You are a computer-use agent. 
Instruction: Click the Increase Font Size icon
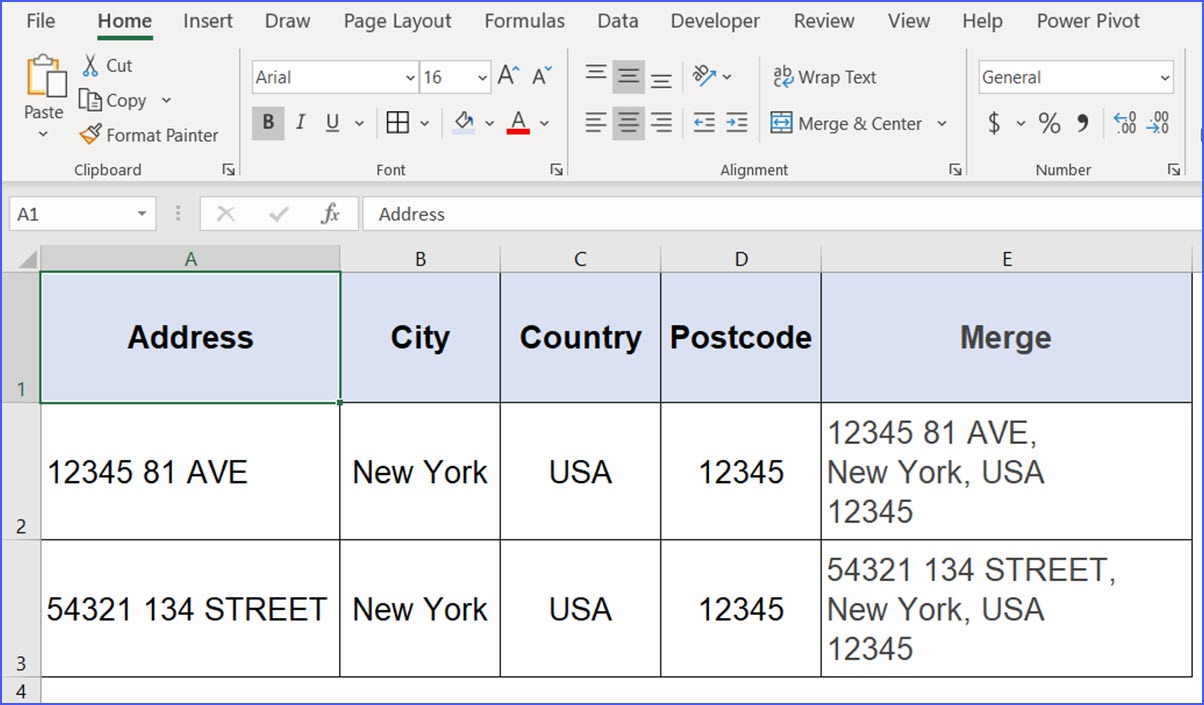[508, 76]
